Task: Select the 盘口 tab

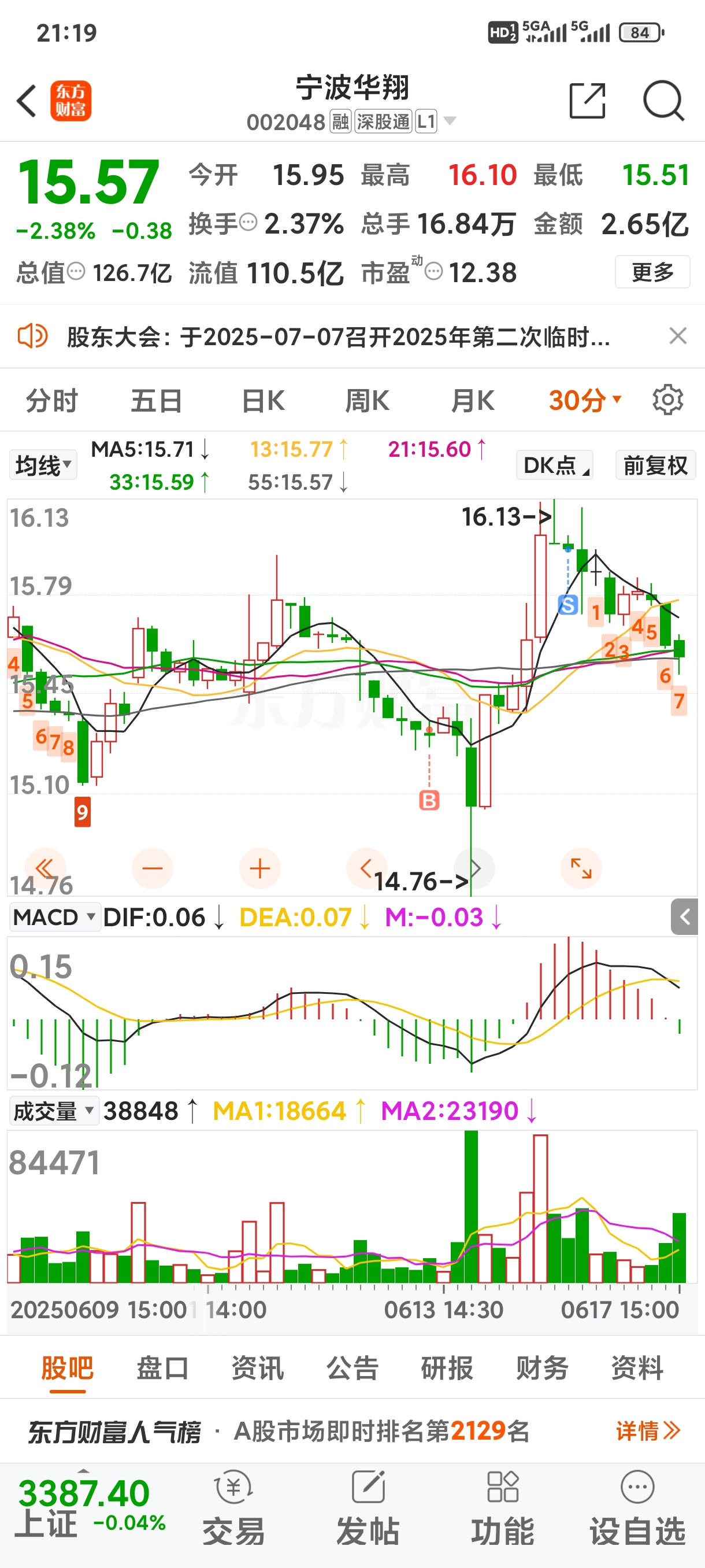Action: click(162, 1369)
